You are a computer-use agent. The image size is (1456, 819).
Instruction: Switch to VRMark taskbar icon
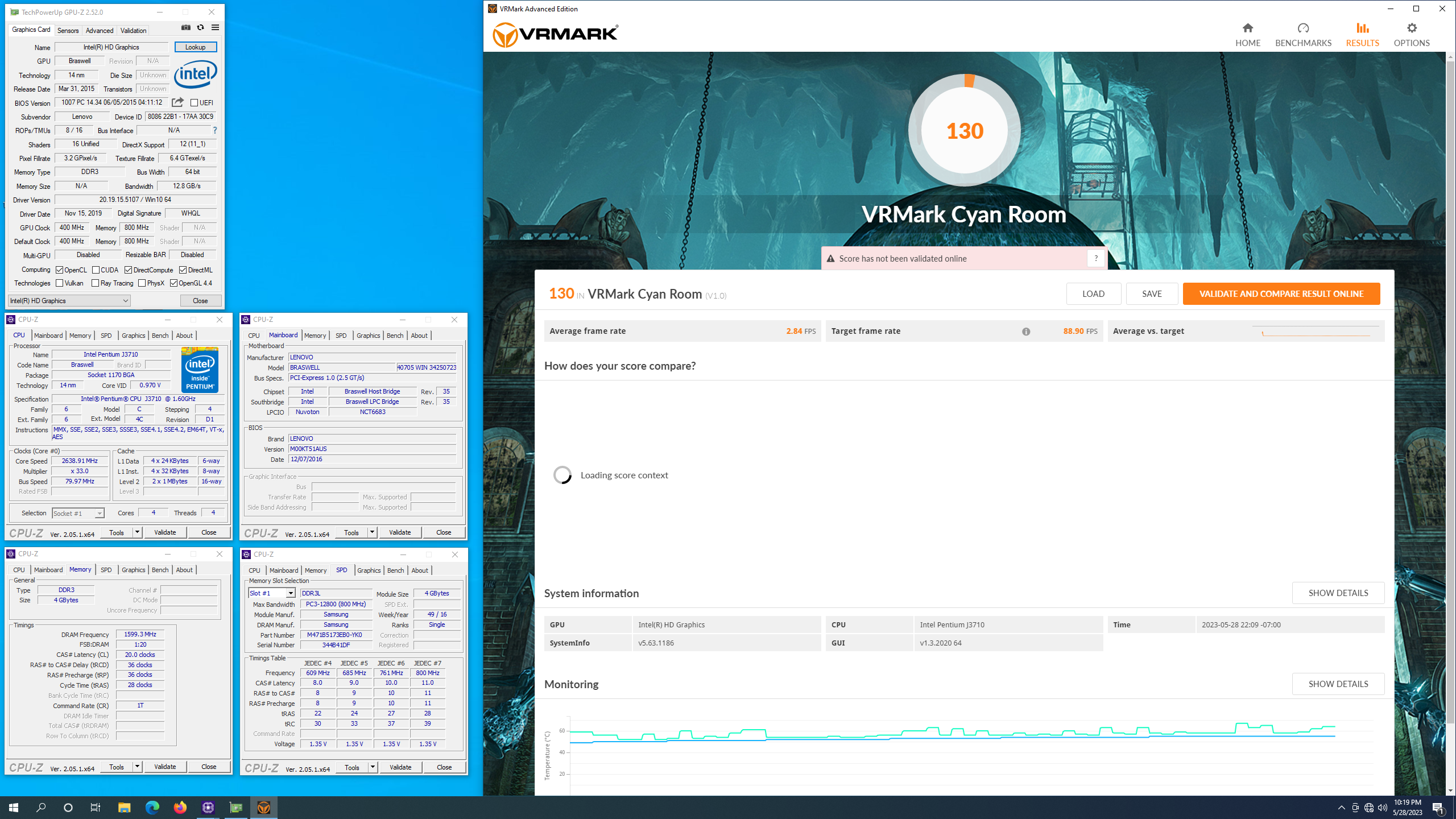pos(263,807)
